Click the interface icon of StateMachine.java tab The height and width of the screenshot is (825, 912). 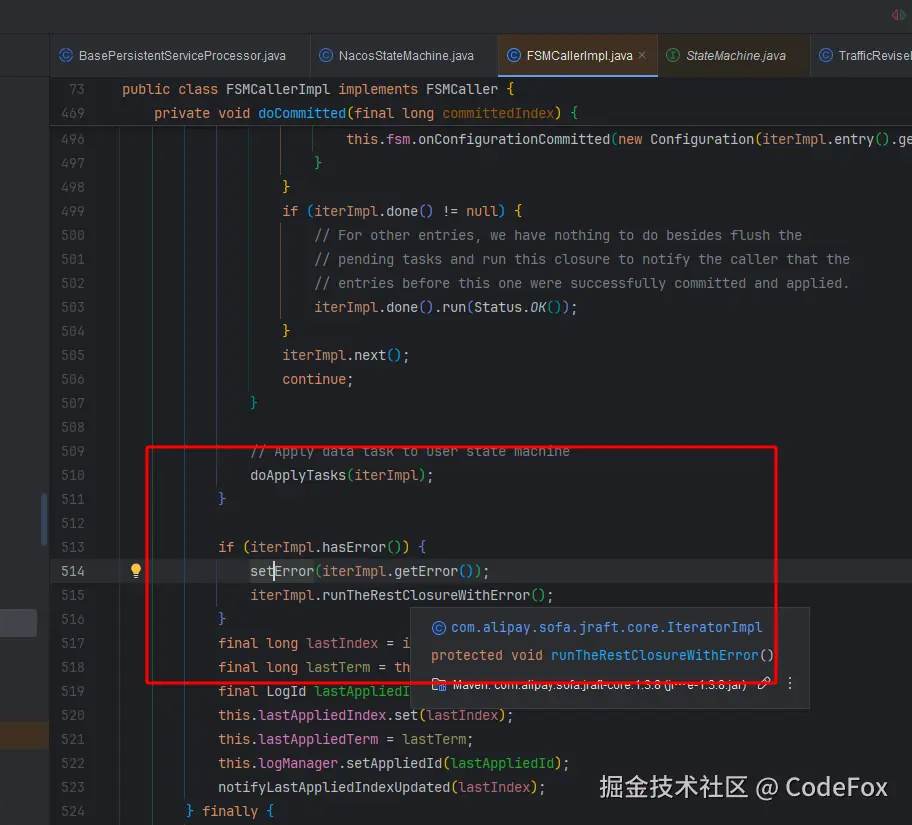click(x=673, y=55)
